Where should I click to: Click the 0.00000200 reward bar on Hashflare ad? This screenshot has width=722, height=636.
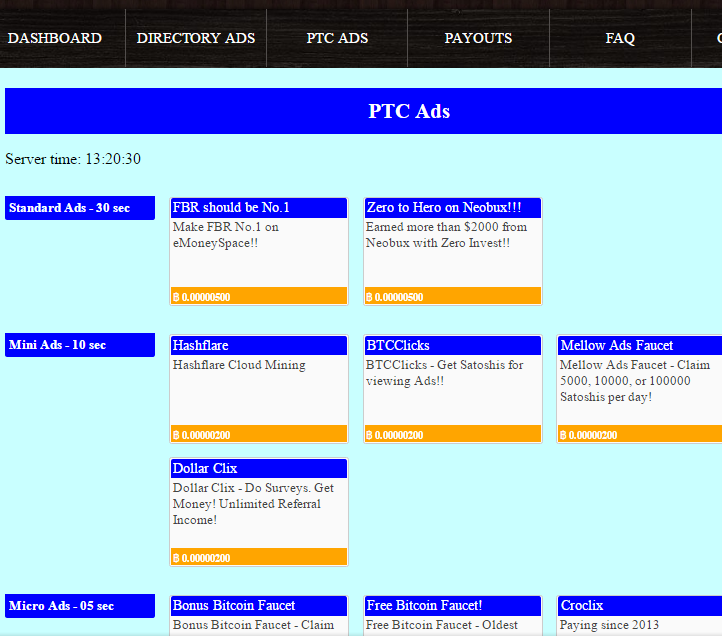(x=259, y=434)
